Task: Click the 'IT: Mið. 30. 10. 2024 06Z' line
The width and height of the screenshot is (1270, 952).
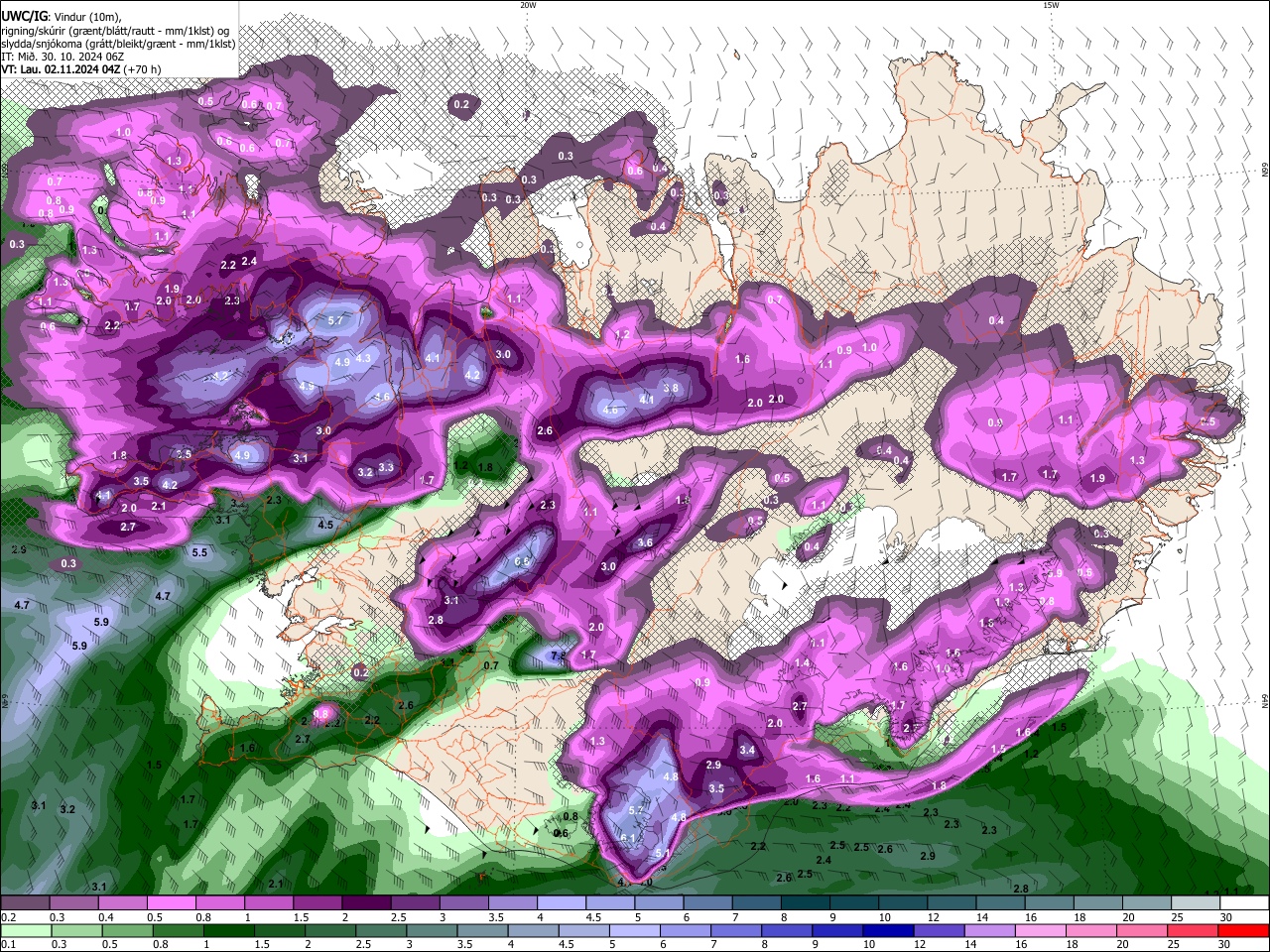Action: pyautogui.click(x=63, y=57)
